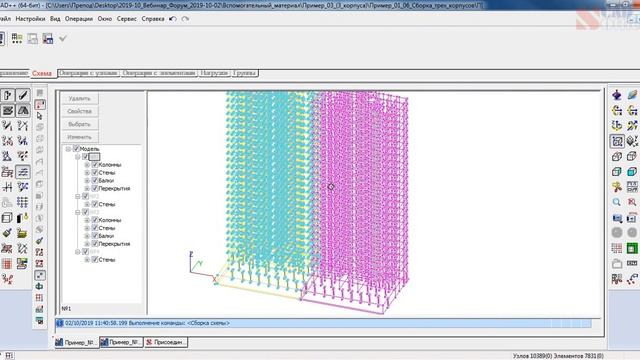Viewport: 640px width, 360px height.
Task: Click the blue magnifier zoom icon
Action: tap(617, 202)
